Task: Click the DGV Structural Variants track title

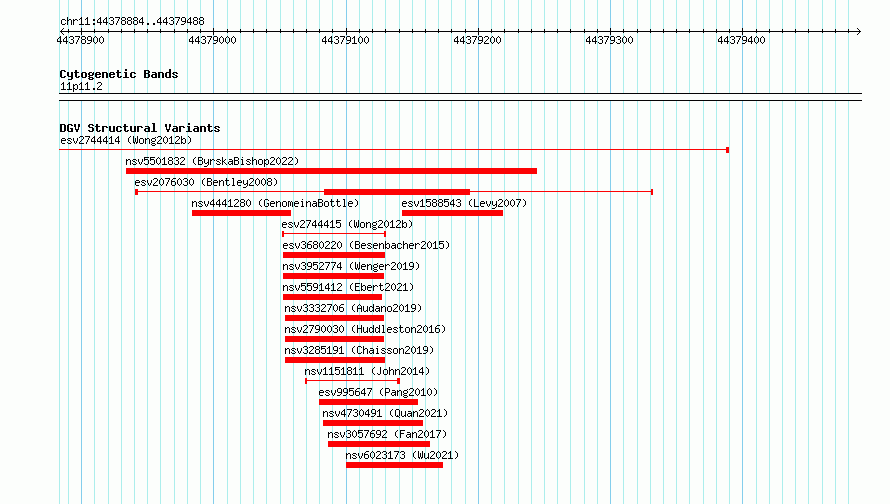Action: pos(140,128)
